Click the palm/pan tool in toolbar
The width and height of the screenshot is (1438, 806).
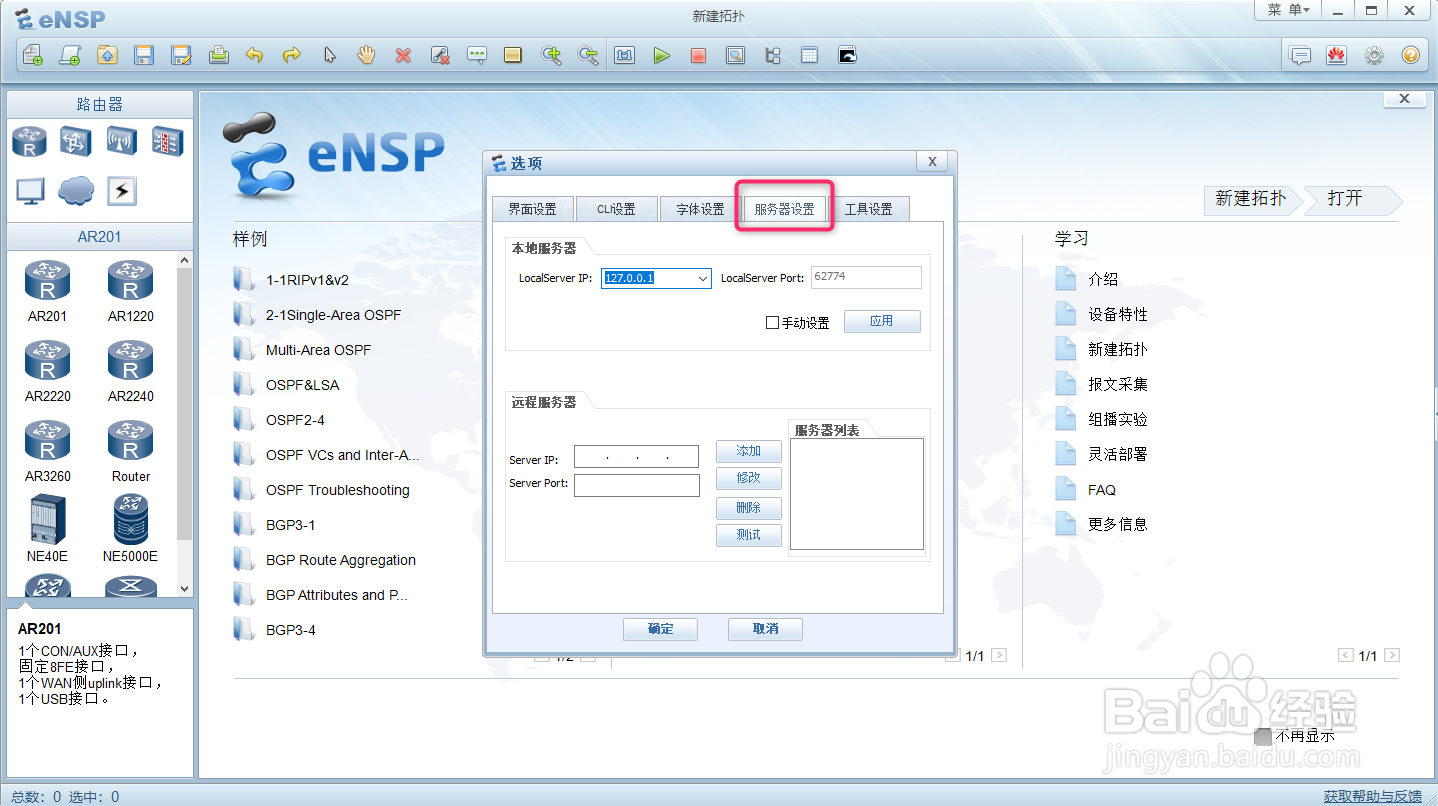tap(366, 55)
